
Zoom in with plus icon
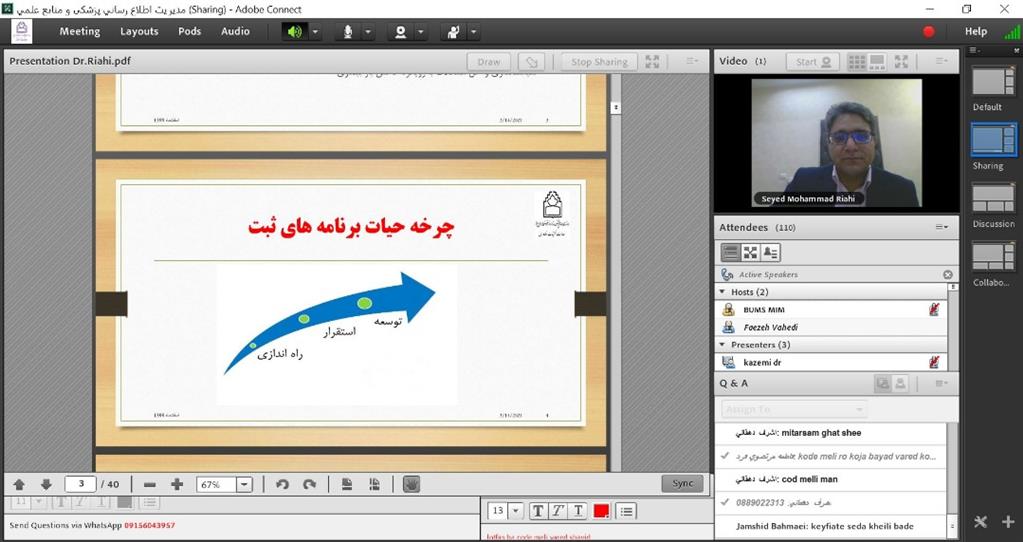click(177, 485)
